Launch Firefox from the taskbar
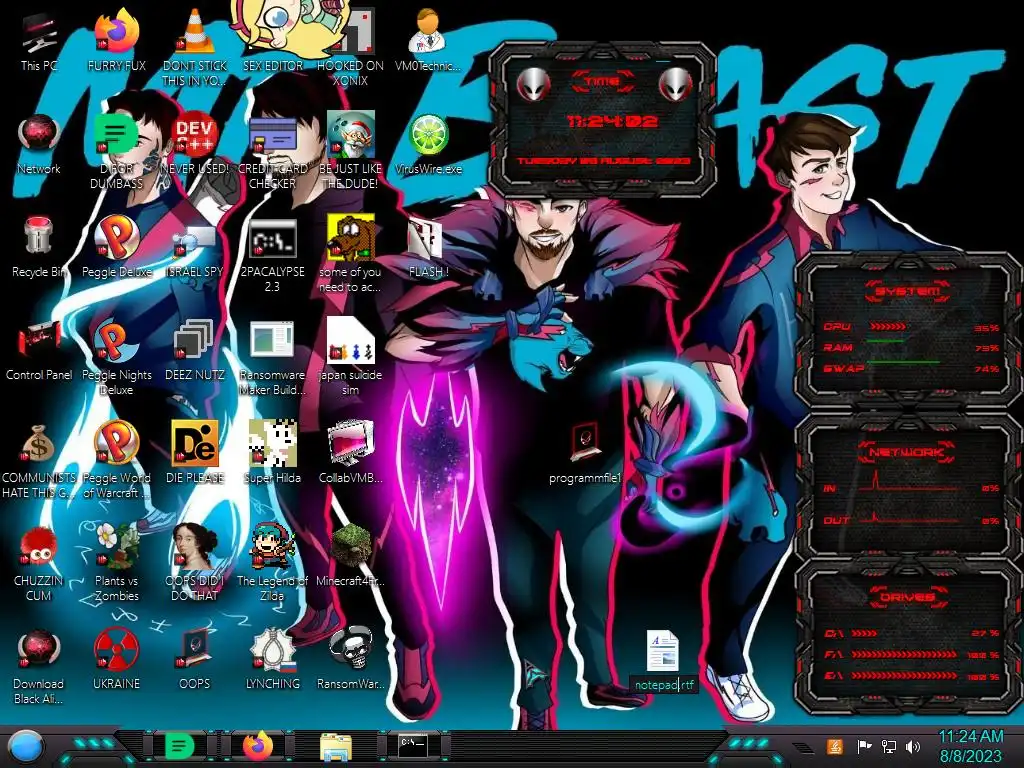1024x768 pixels. (x=258, y=746)
